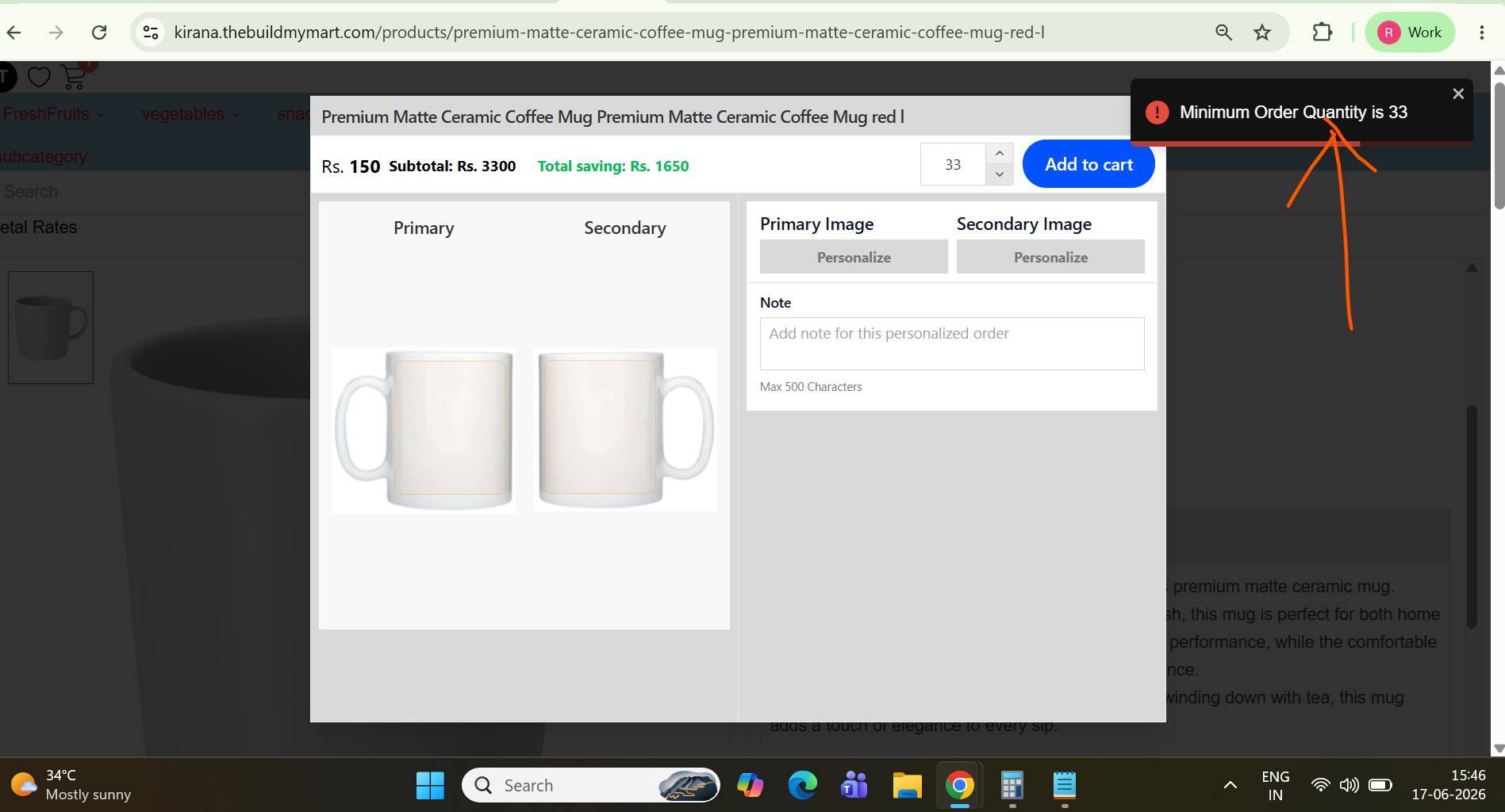The width and height of the screenshot is (1505, 812).
Task: Select the address bar URL
Action: click(x=609, y=33)
